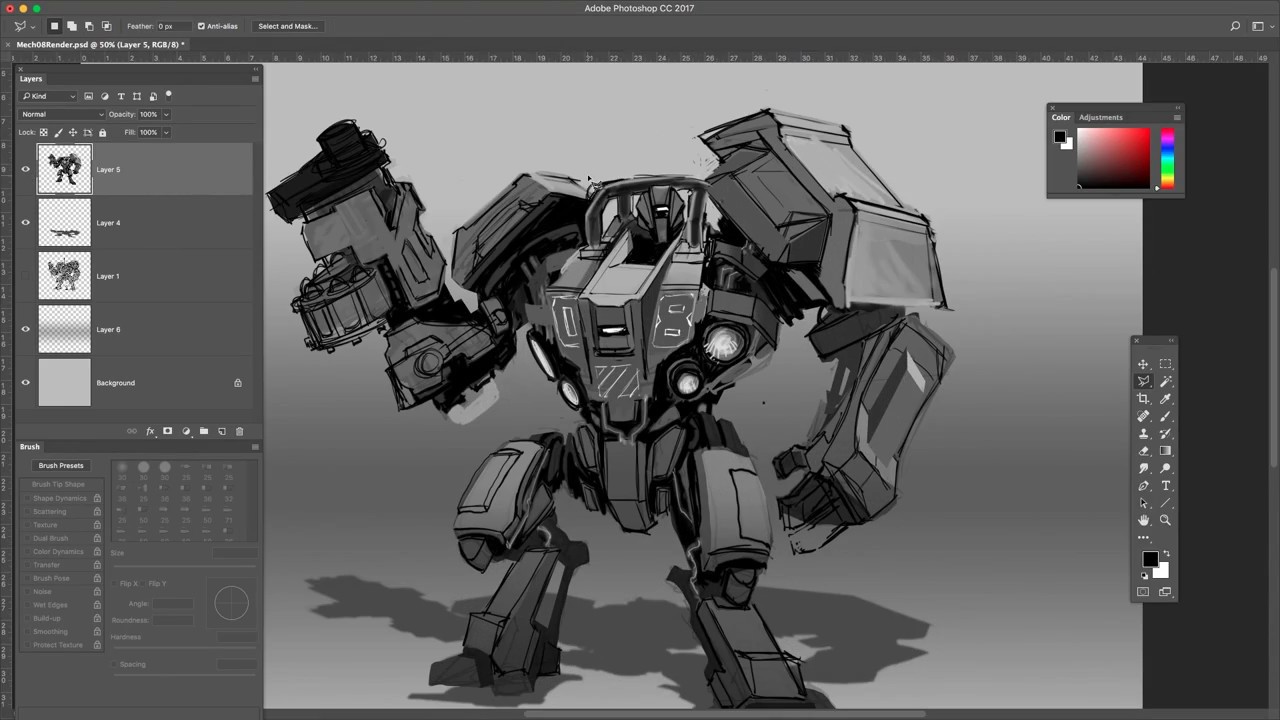
Task: Choose the Eraser tool
Action: tap(1143, 451)
